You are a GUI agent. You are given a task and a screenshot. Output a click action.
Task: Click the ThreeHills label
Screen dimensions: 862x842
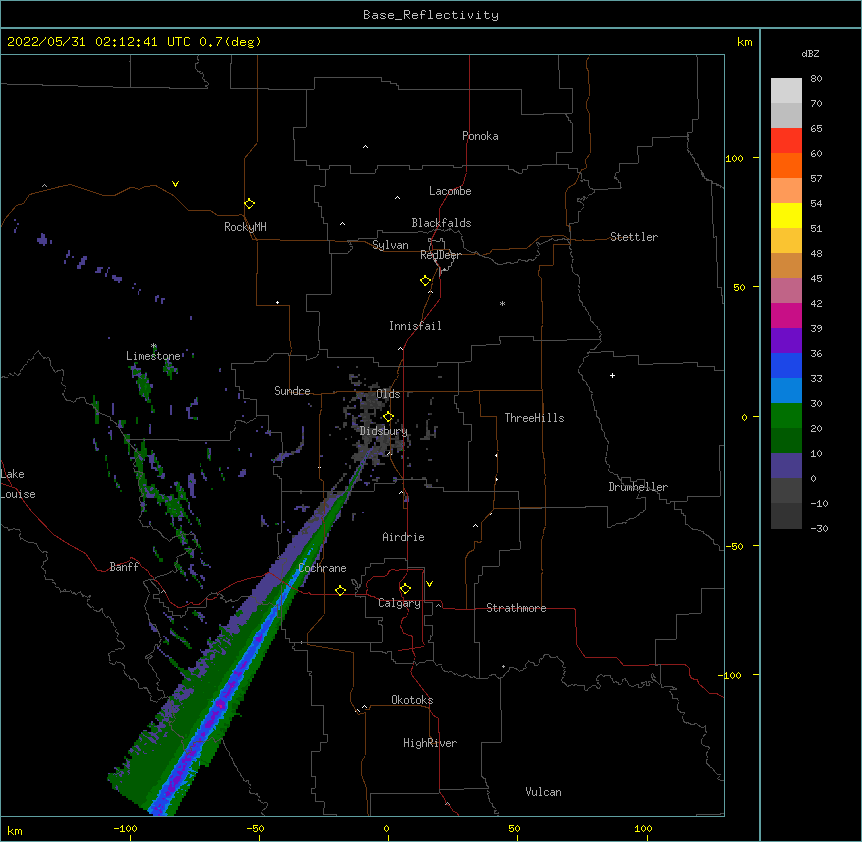click(534, 418)
